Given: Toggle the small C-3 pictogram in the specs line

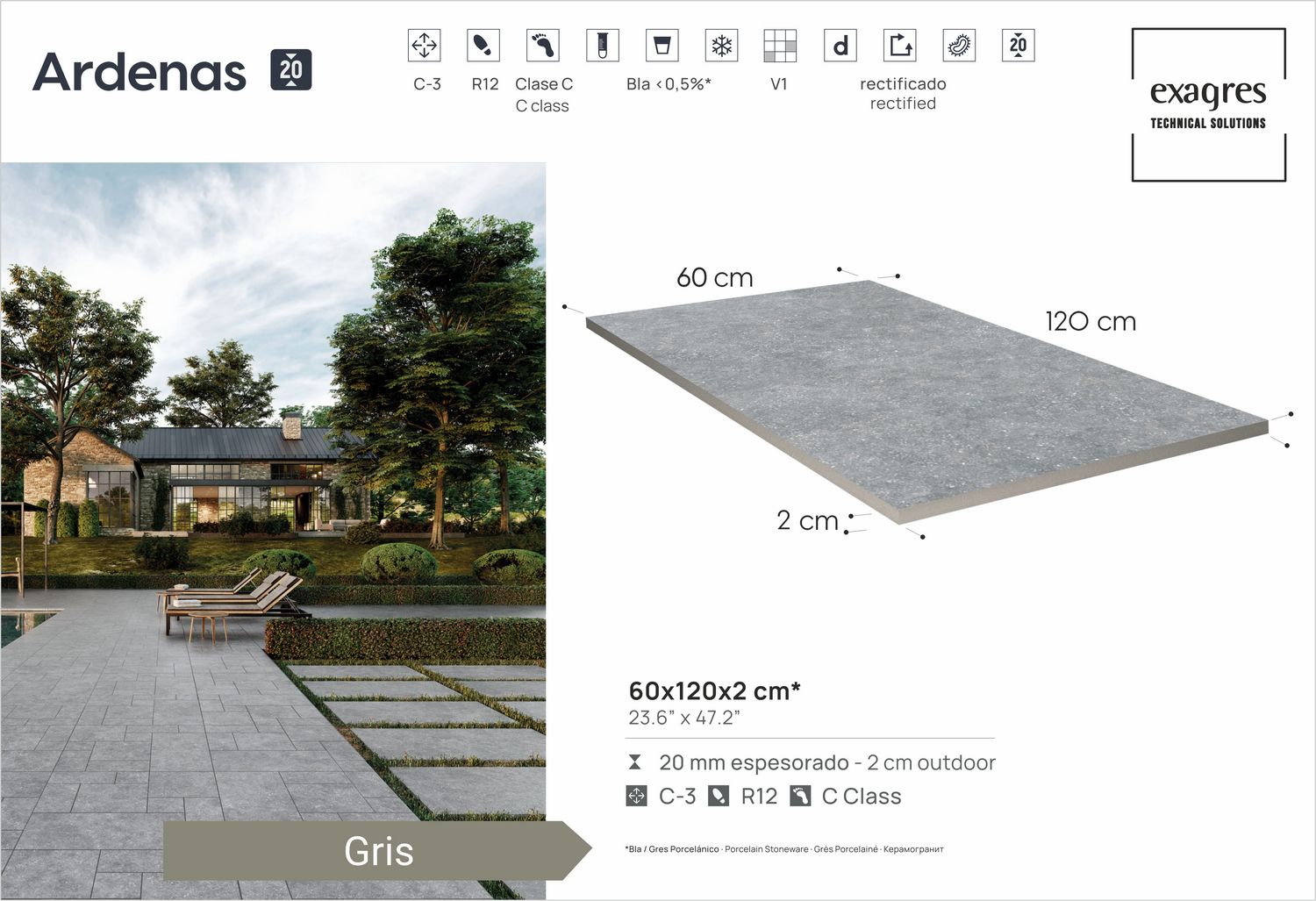Looking at the screenshot, I should (x=635, y=797).
